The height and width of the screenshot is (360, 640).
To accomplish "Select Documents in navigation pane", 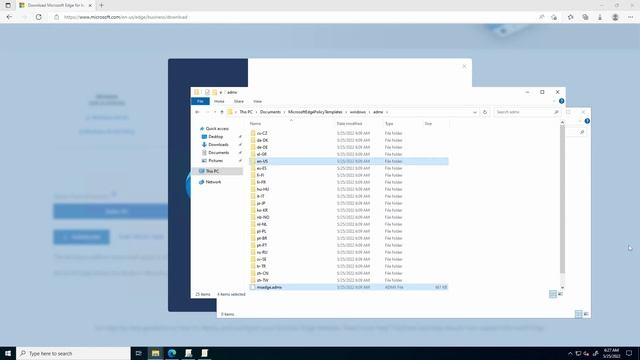I will tap(218, 153).
